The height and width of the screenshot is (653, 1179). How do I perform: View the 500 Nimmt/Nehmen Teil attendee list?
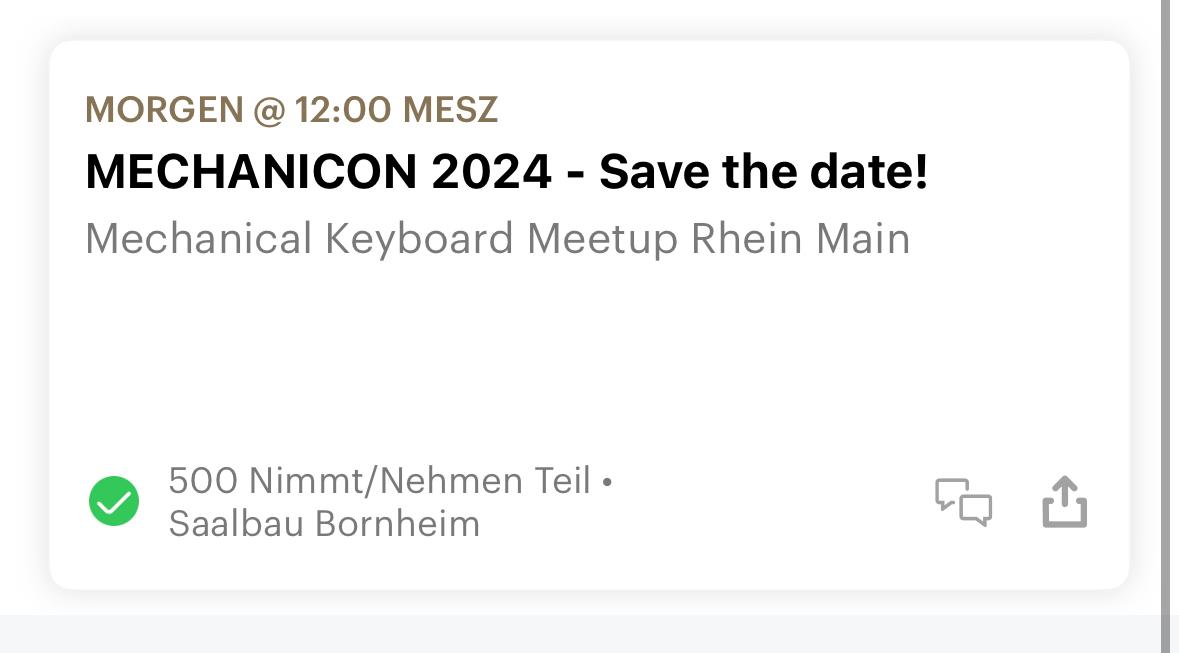(380, 481)
